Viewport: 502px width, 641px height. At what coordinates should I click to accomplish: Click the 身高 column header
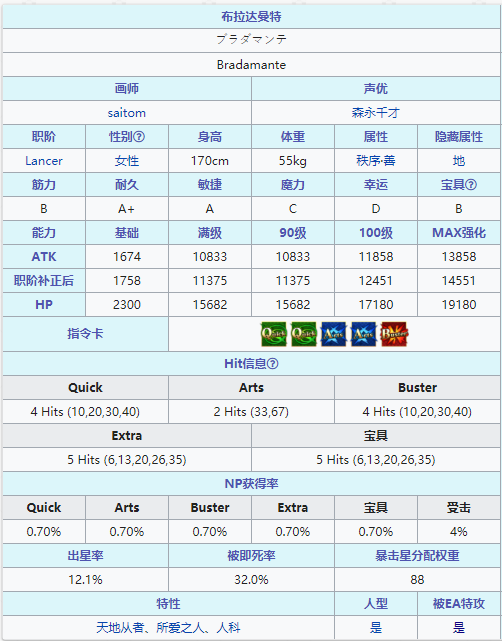210,137
